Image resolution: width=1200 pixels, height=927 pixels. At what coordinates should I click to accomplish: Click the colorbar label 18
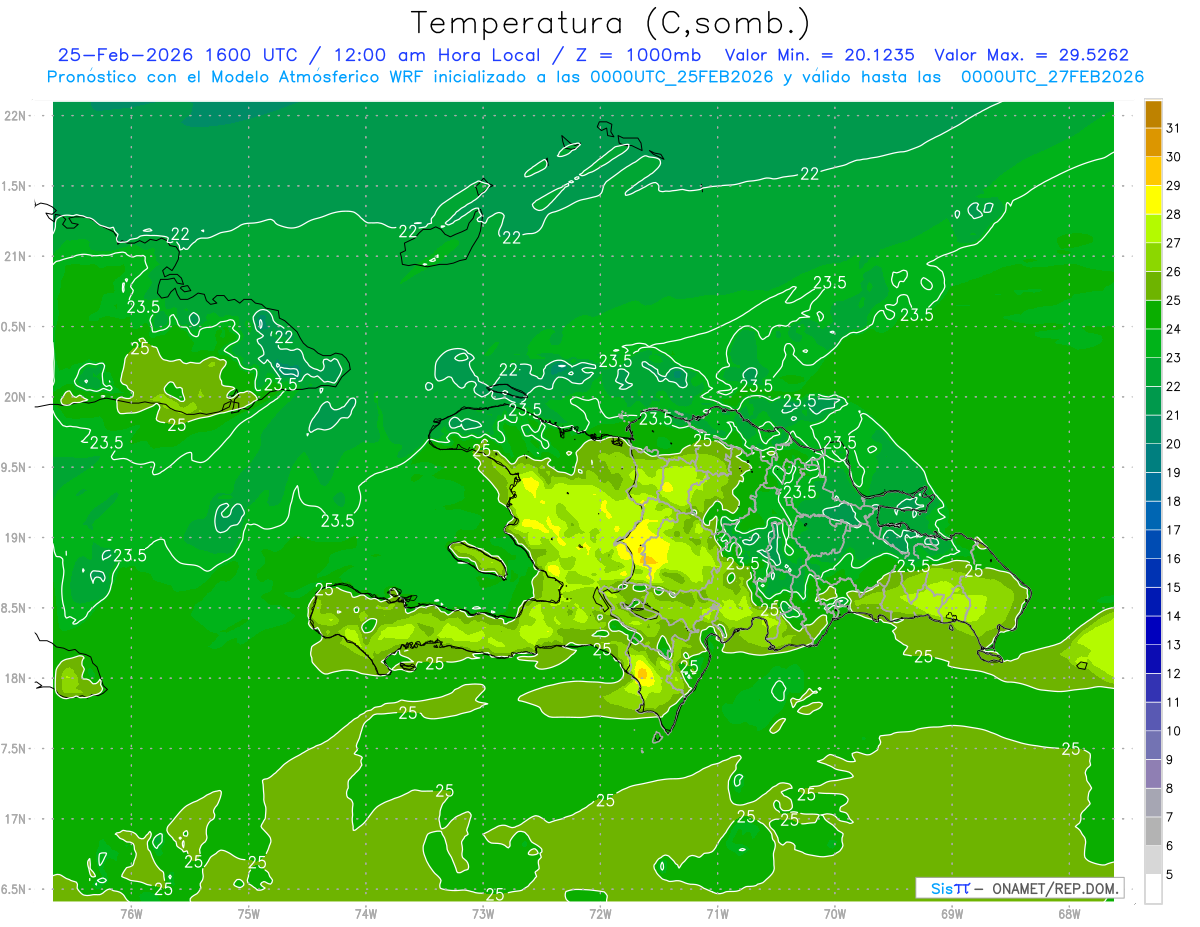point(1174,501)
